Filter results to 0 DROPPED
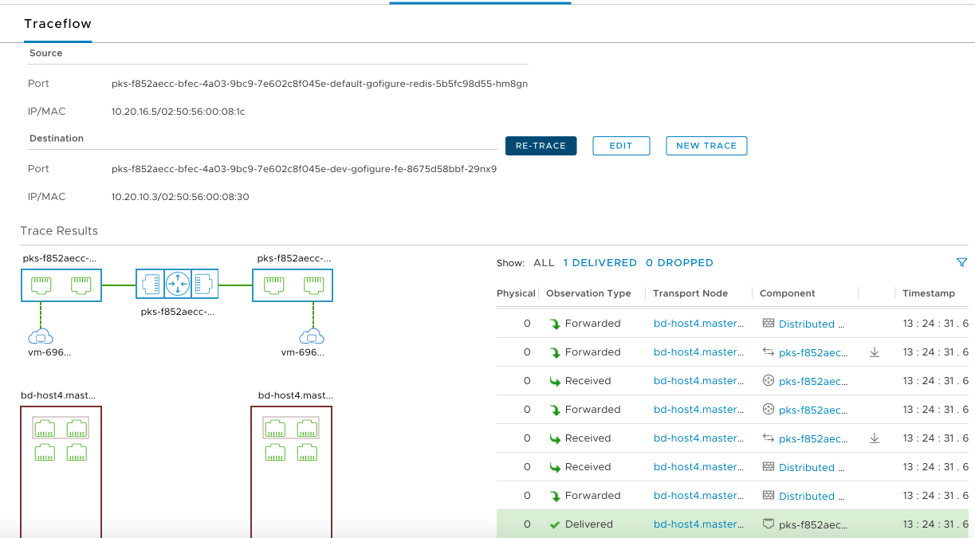This screenshot has height=538, width=975. pyautogui.click(x=679, y=263)
